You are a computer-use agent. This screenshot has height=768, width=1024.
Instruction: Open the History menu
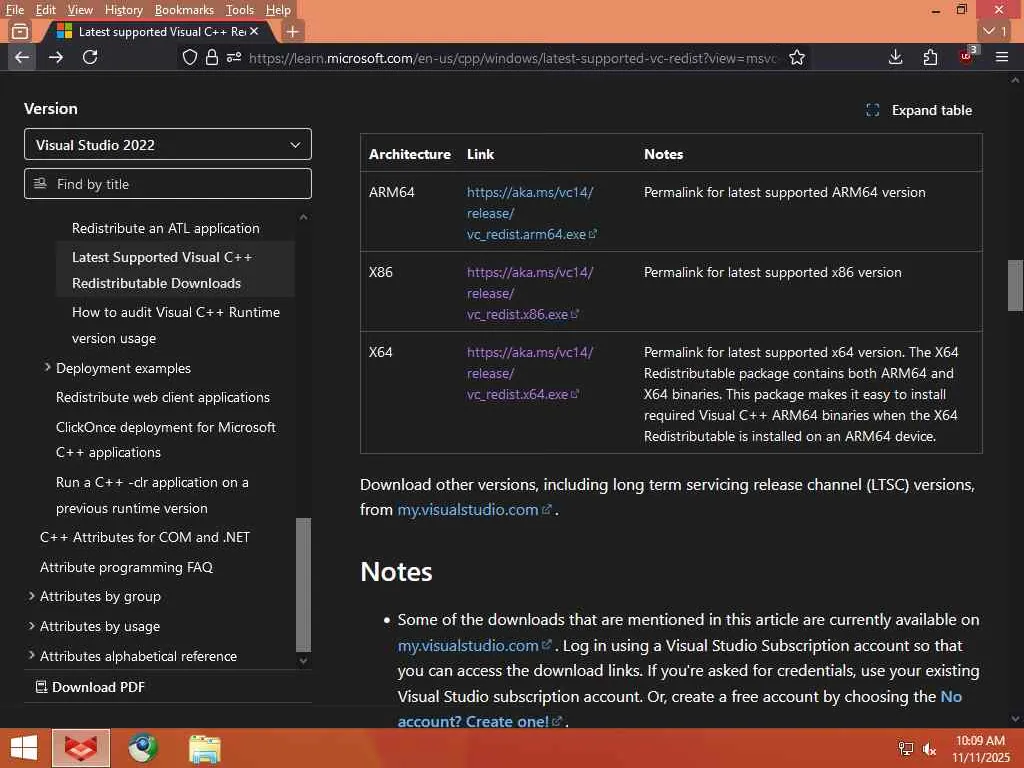(x=123, y=9)
